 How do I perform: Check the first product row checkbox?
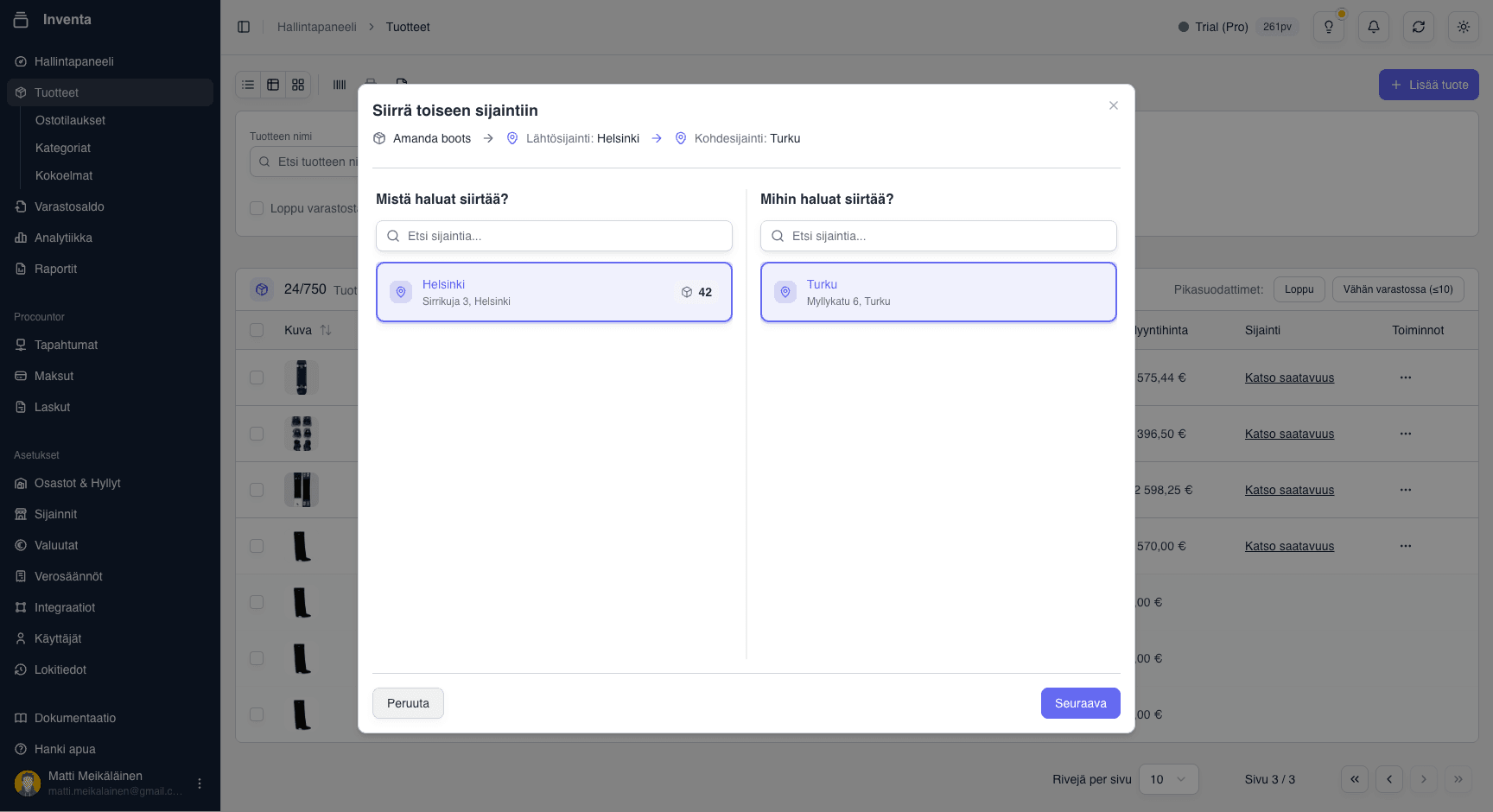click(257, 377)
